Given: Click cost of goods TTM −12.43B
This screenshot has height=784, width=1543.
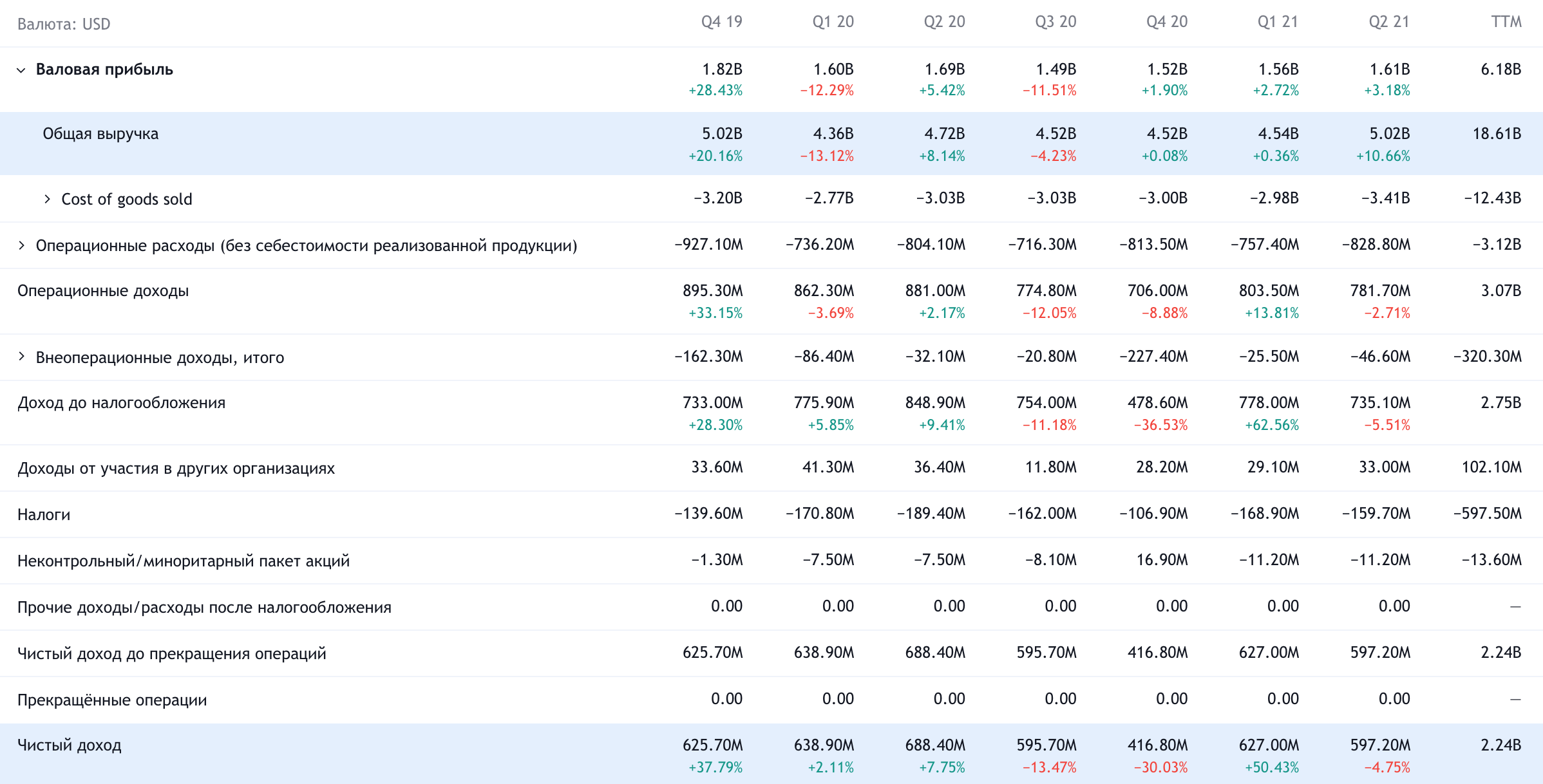Looking at the screenshot, I should pyautogui.click(x=1492, y=198).
